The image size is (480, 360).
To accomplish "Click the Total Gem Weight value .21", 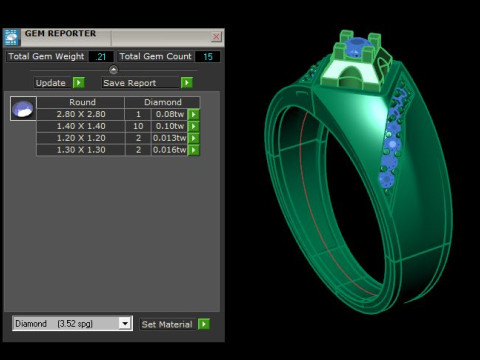I will coord(101,56).
